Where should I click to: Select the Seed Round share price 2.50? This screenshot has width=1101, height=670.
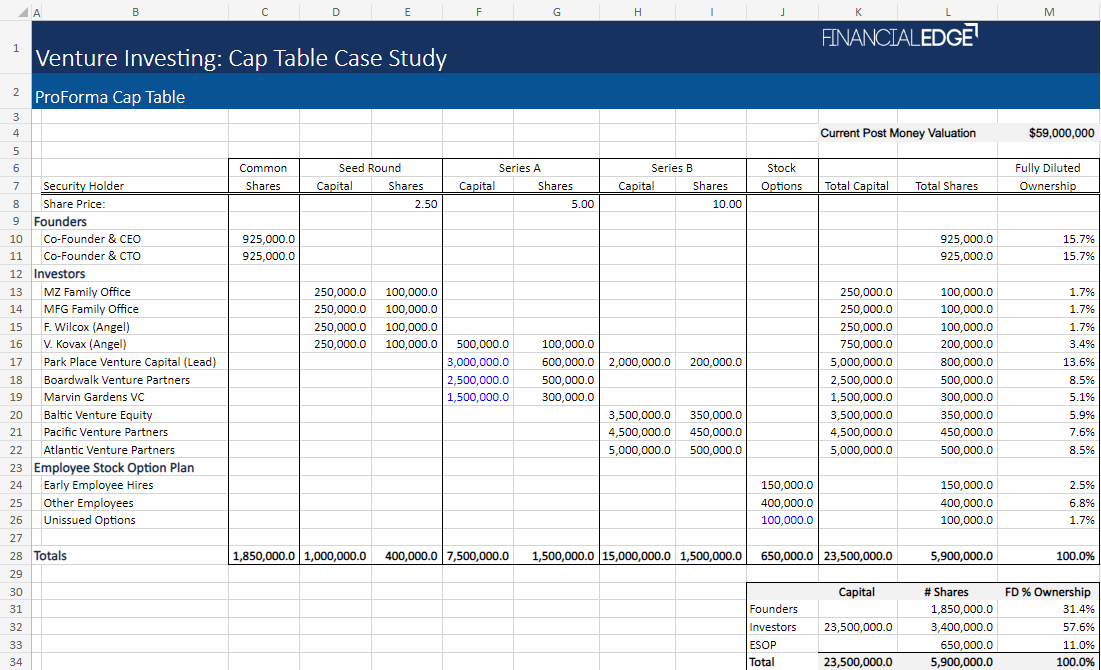[407, 203]
